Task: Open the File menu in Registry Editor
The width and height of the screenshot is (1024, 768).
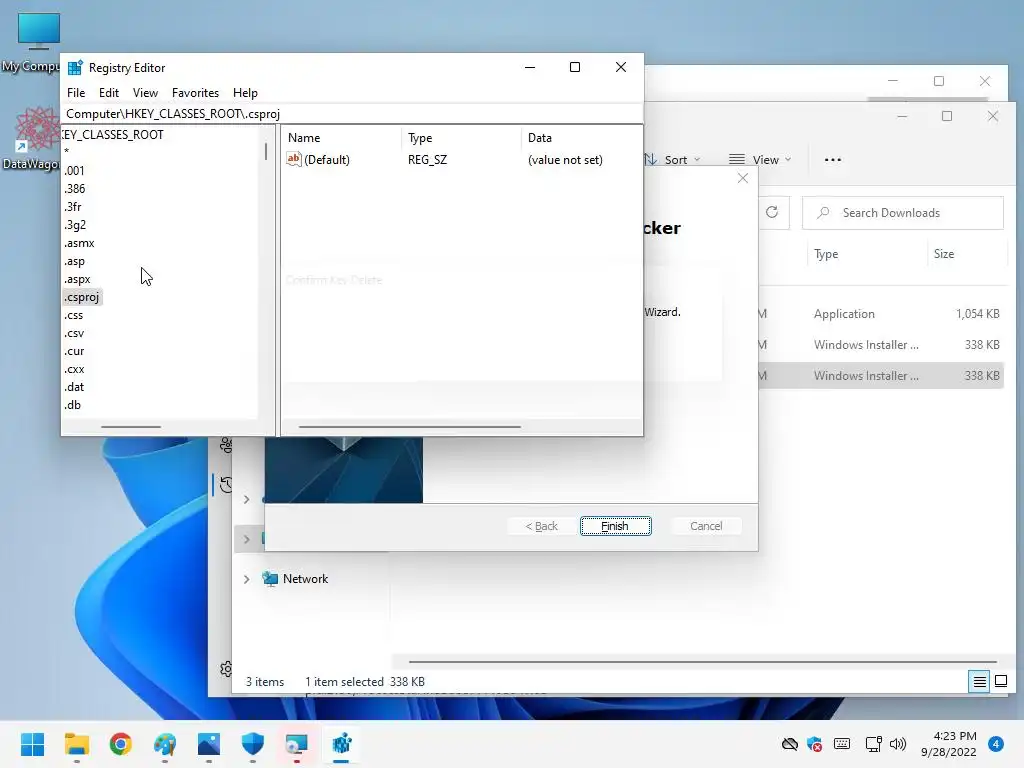Action: pos(76,93)
